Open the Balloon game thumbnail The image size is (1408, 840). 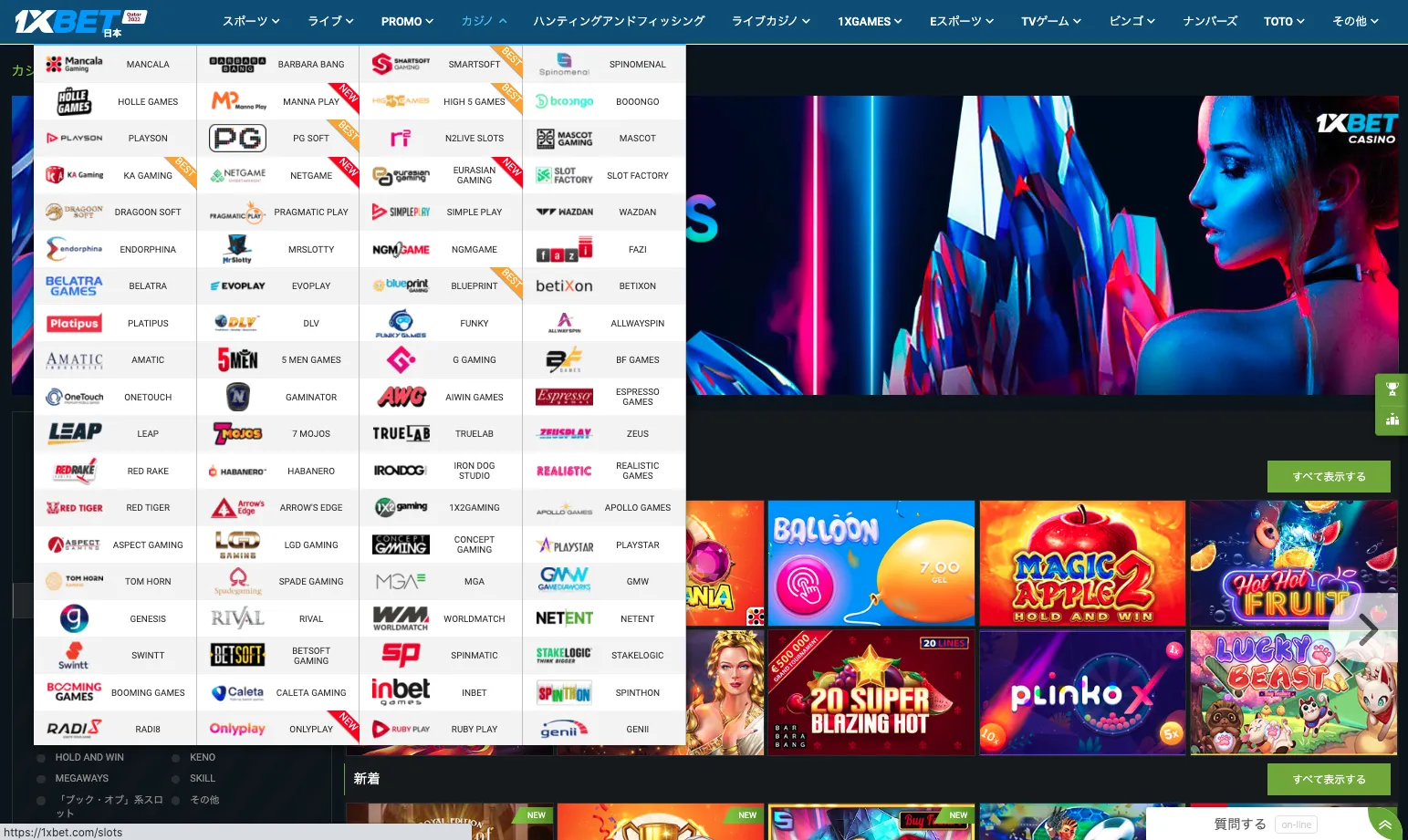871,564
